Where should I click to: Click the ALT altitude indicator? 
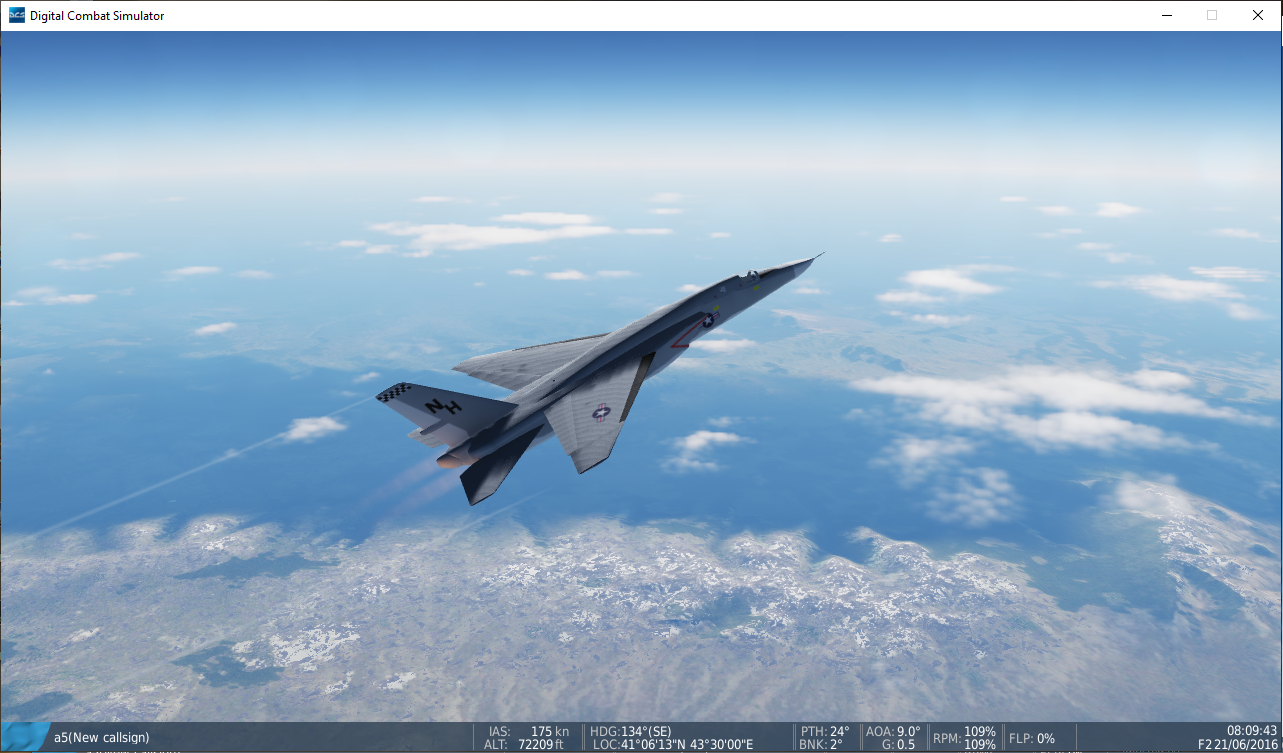click(524, 744)
